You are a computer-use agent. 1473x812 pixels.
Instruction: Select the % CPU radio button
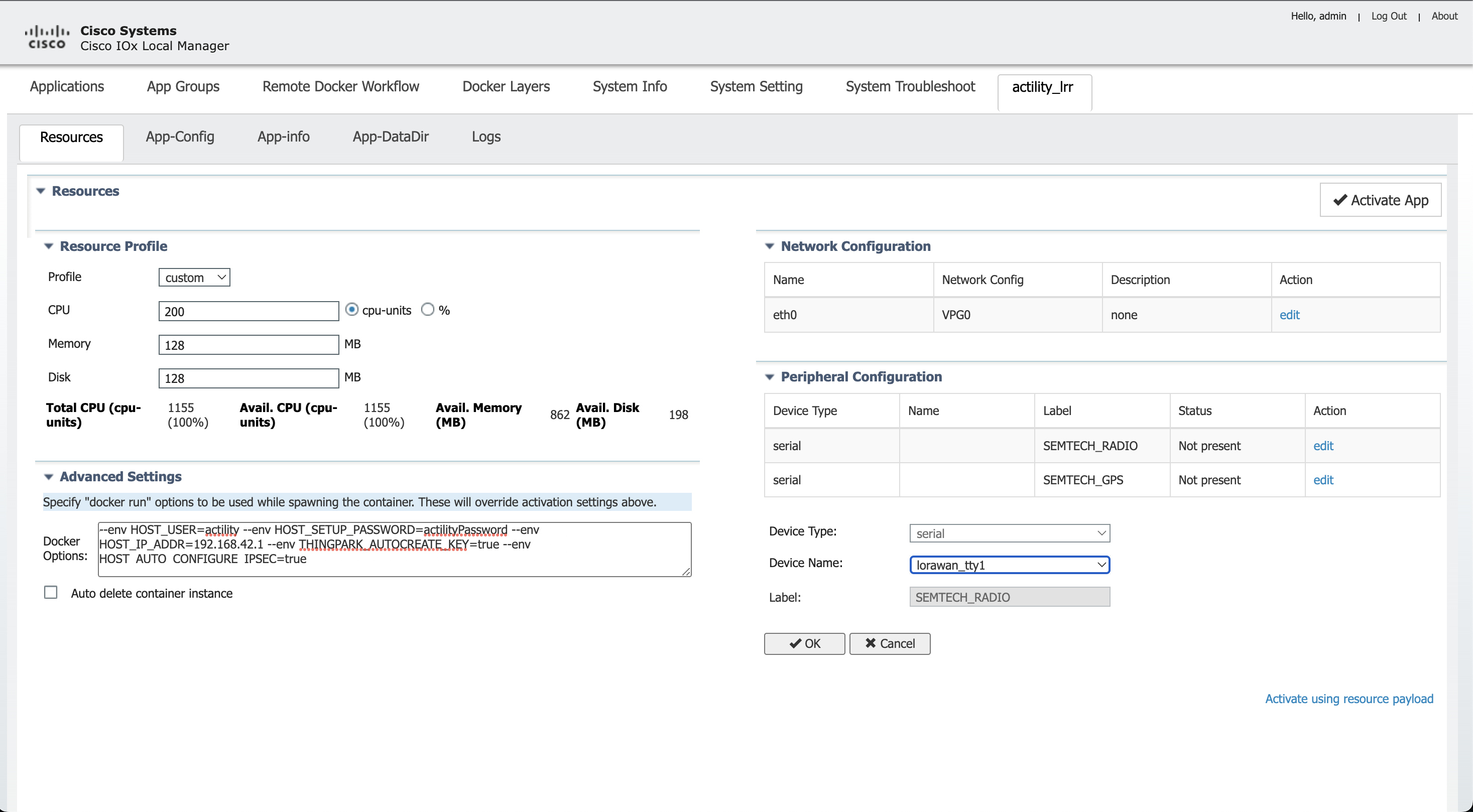point(428,310)
